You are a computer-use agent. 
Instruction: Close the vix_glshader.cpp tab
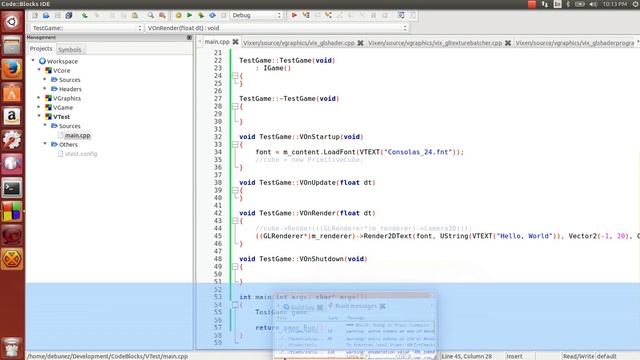click(360, 42)
